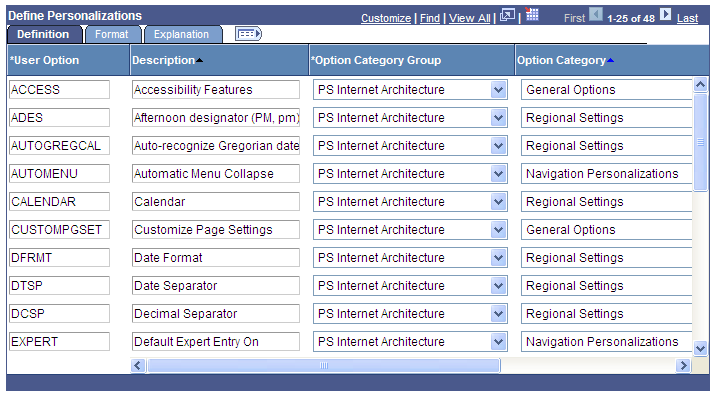
Task: Download grid to spreadsheet icon
Action: pos(532,15)
